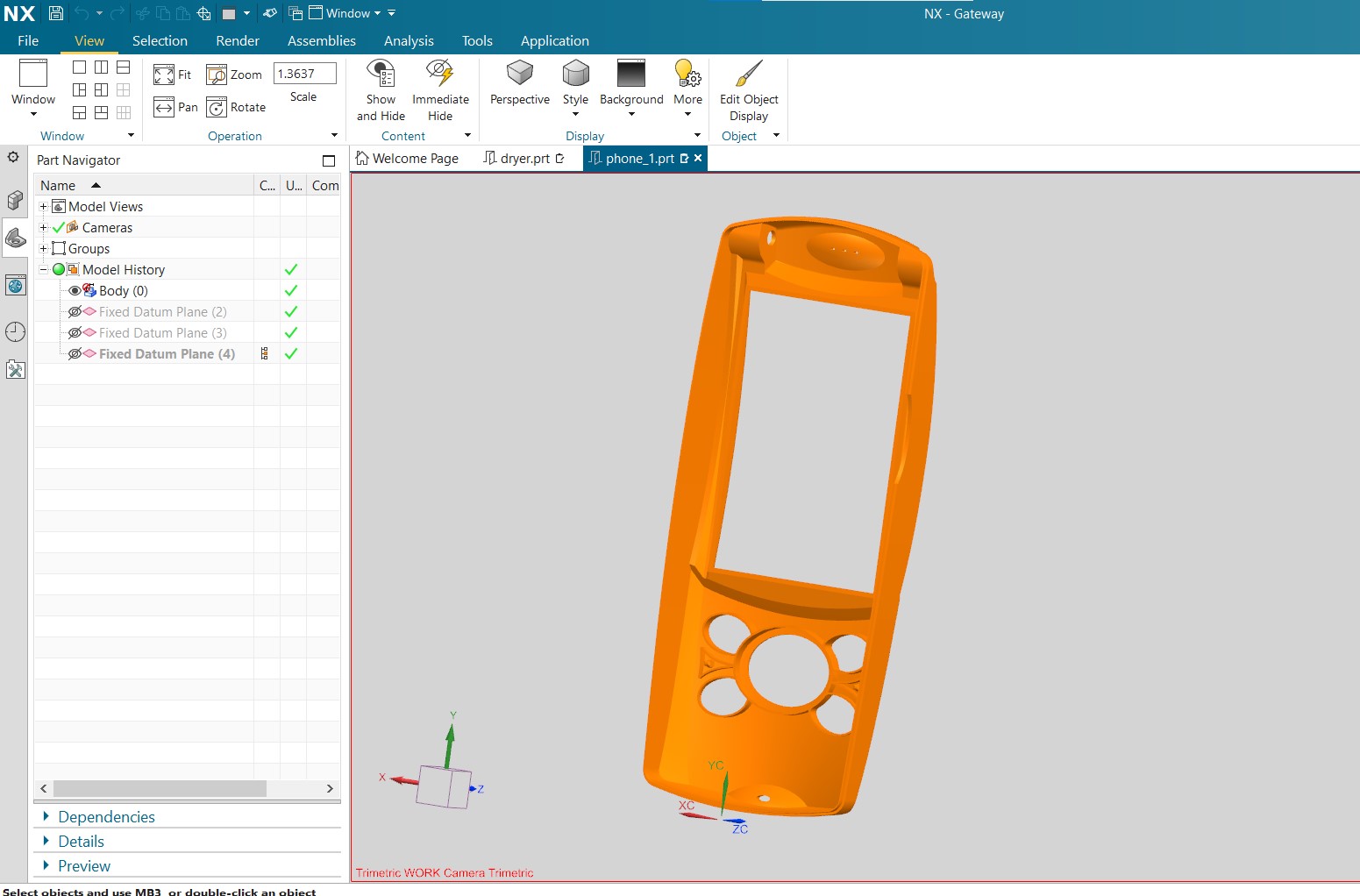Open the File menu
The height and width of the screenshot is (896, 1360).
coord(28,40)
